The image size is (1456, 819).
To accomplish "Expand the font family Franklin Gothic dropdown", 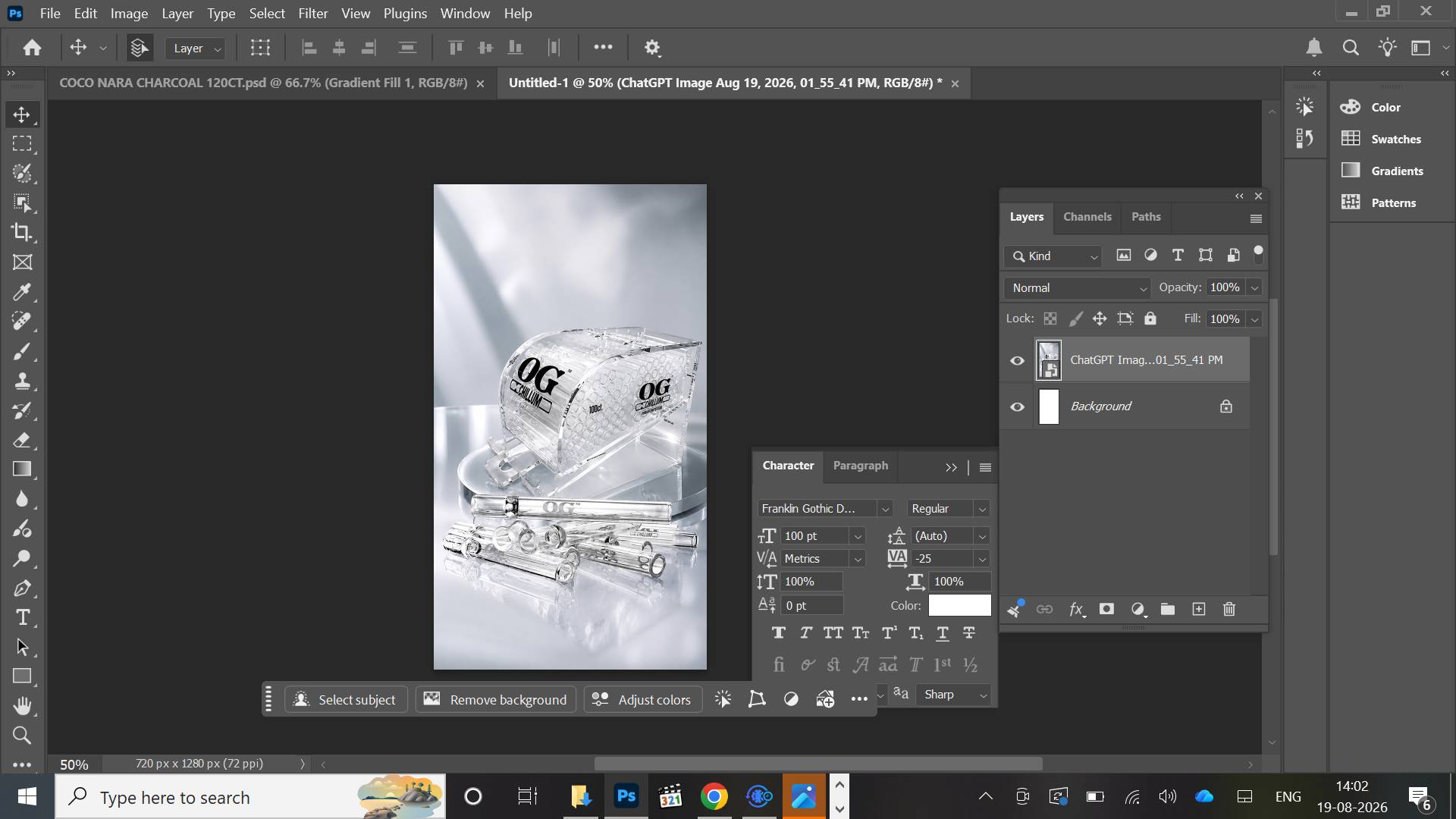I will (x=824, y=508).
